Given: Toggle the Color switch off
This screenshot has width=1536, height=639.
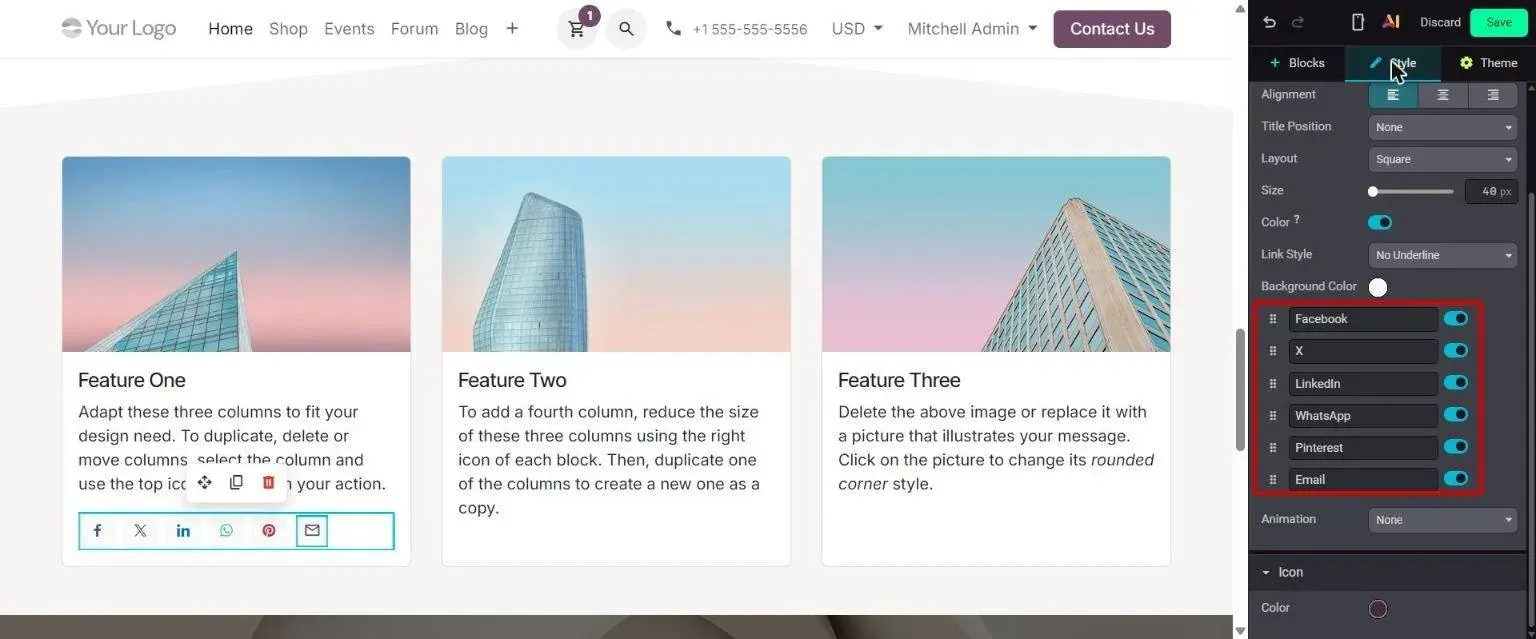Looking at the screenshot, I should click(x=1380, y=222).
